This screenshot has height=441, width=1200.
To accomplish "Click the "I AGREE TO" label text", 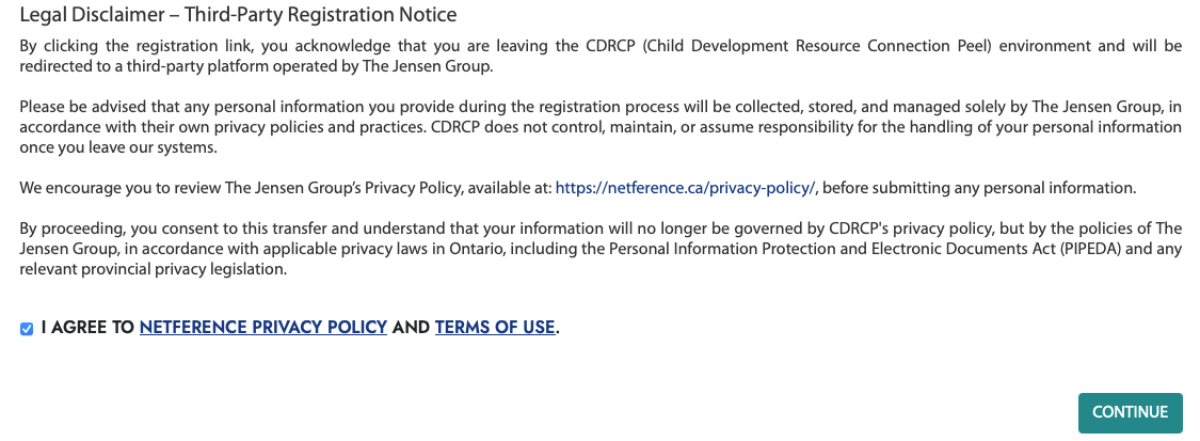I will pyautogui.click(x=88, y=327).
